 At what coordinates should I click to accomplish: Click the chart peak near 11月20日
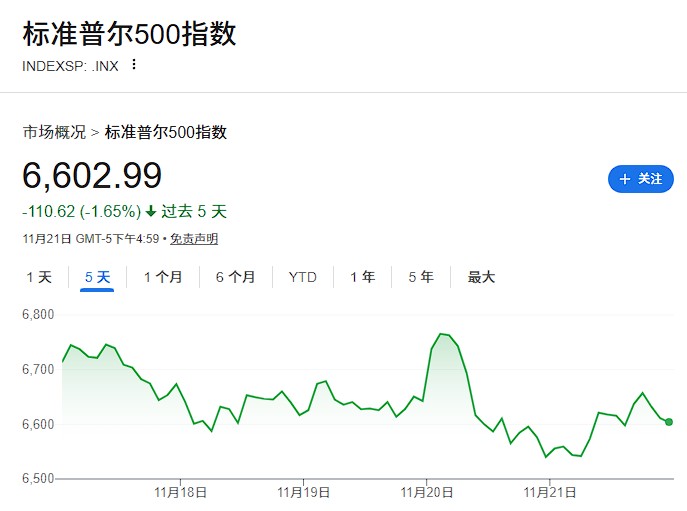[x=442, y=334]
